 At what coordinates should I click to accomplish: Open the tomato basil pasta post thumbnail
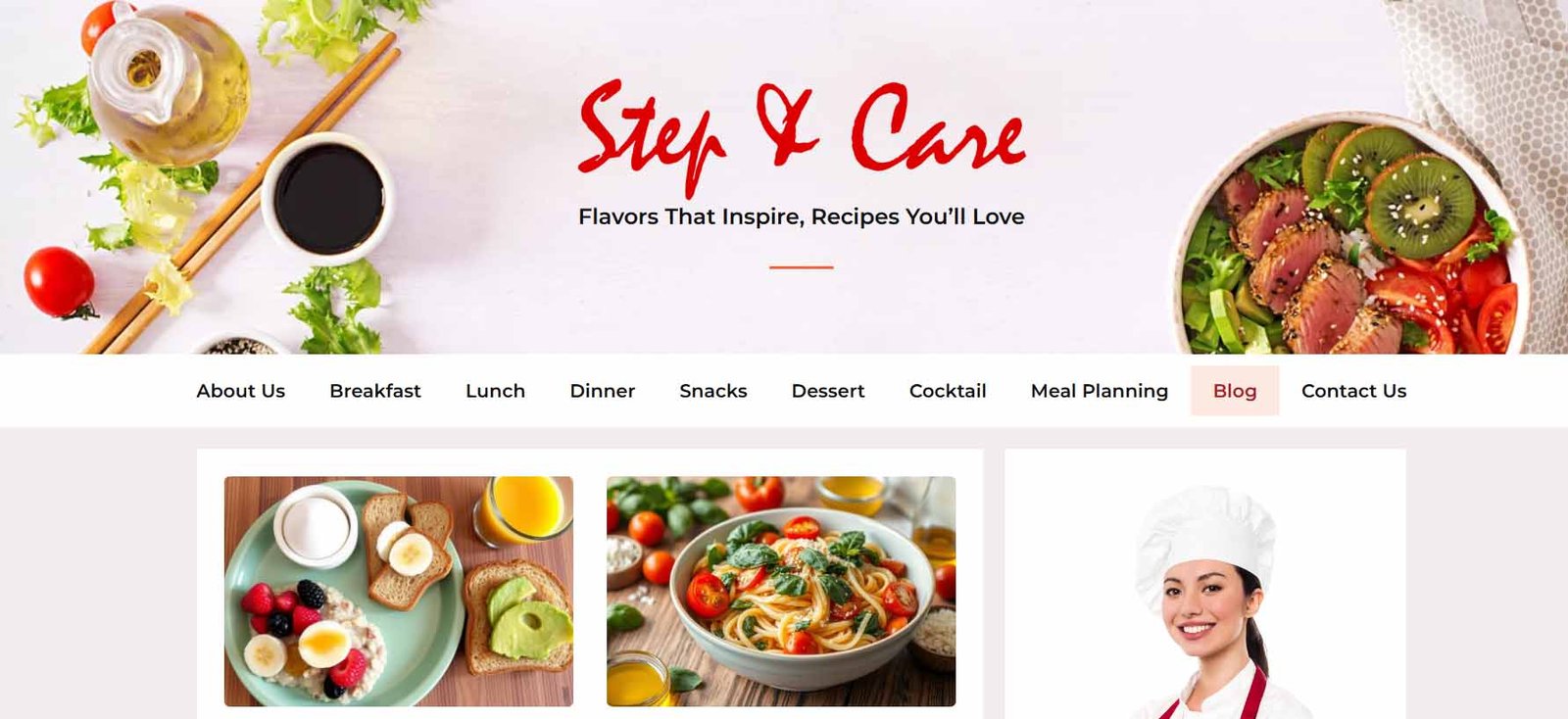(x=781, y=591)
